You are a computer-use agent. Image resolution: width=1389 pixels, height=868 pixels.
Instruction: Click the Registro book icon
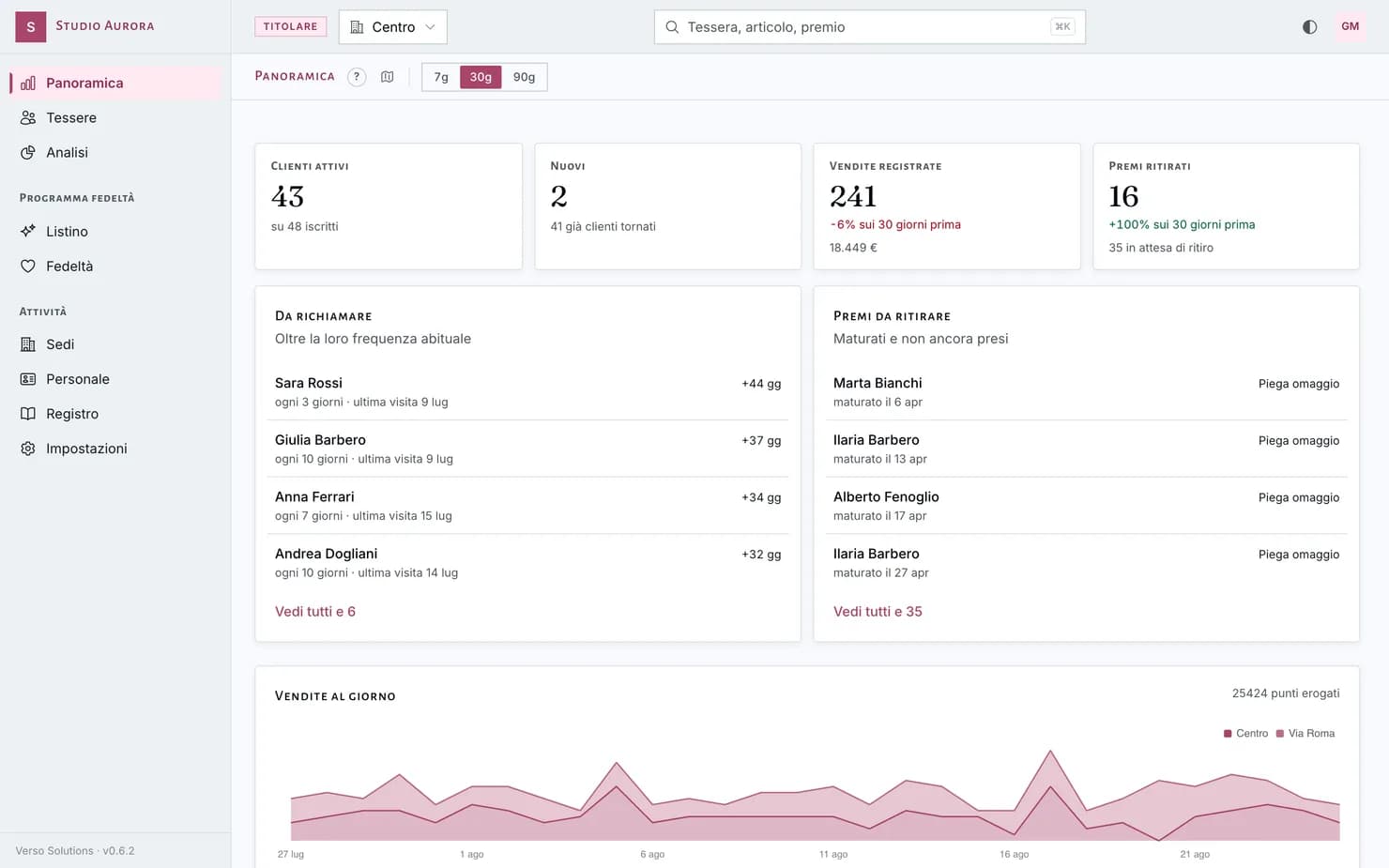point(28,414)
